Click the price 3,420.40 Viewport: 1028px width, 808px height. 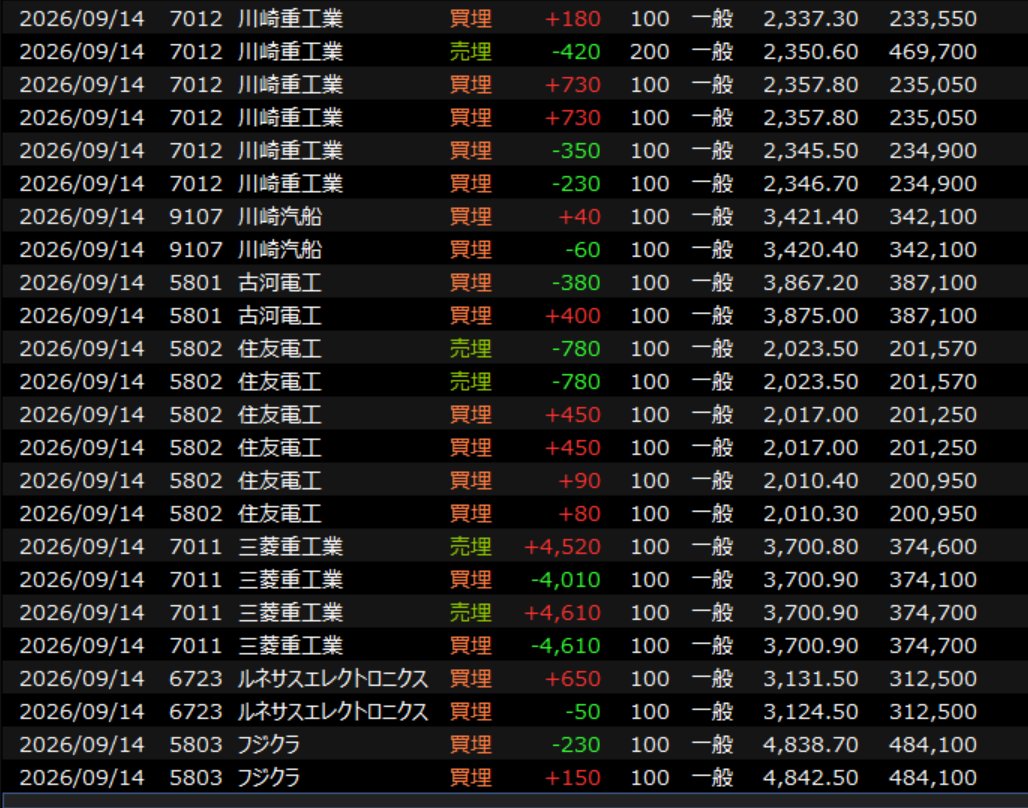click(x=810, y=249)
